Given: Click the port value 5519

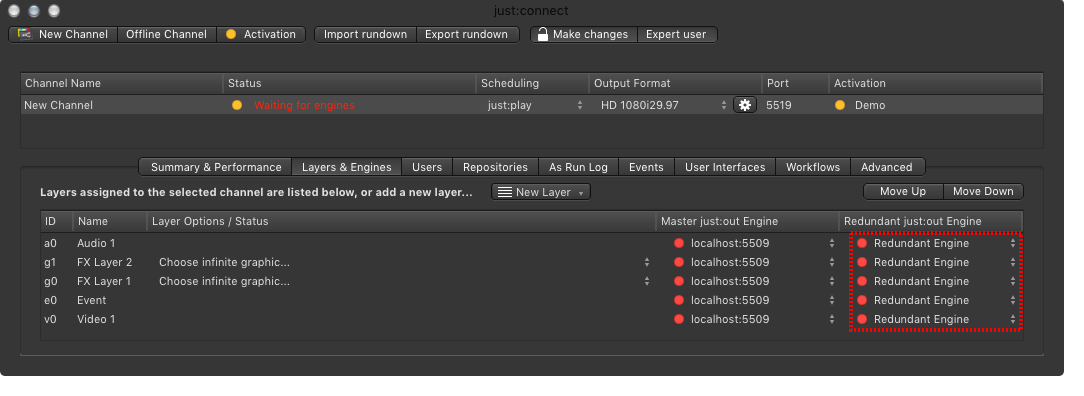Looking at the screenshot, I should tap(779, 105).
